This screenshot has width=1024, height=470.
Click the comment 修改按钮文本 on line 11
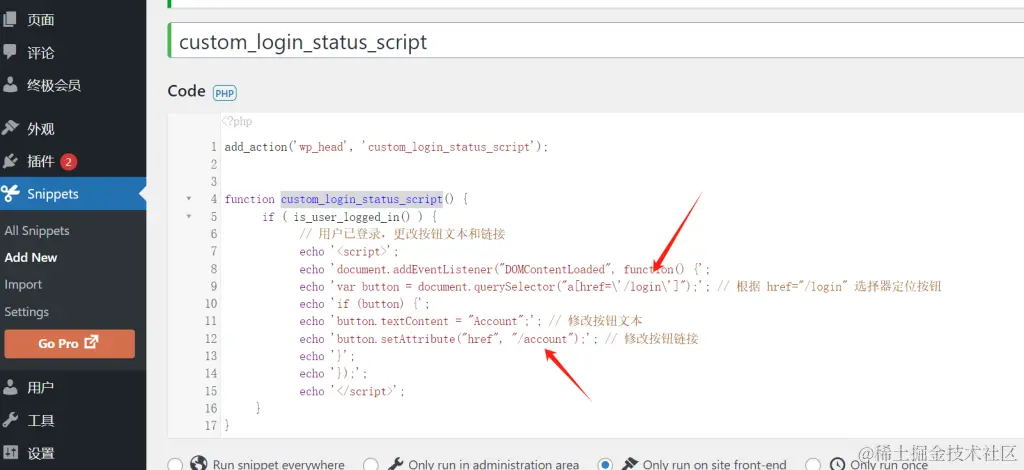596,321
